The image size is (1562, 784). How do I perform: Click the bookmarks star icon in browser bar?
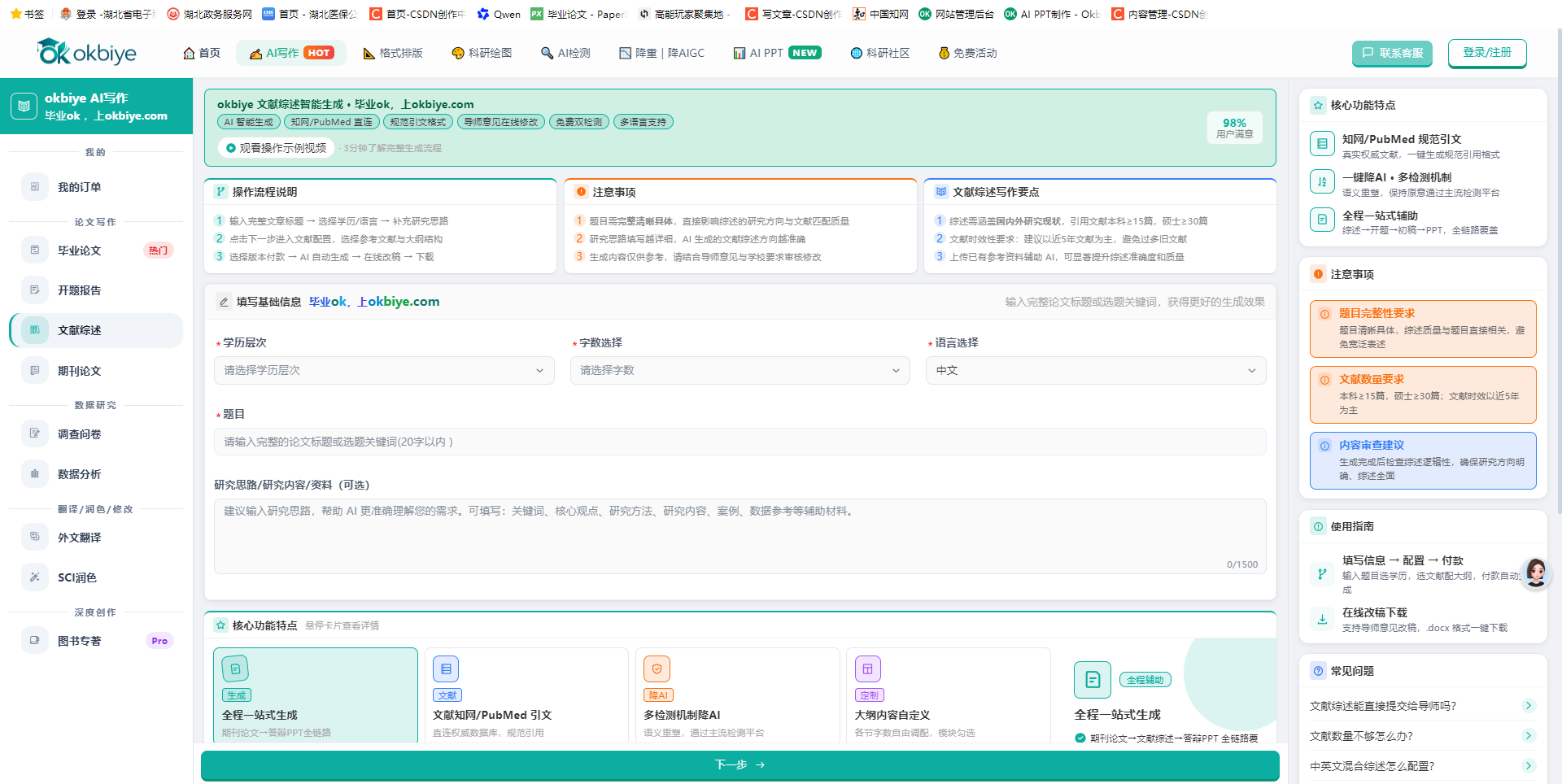click(x=15, y=14)
